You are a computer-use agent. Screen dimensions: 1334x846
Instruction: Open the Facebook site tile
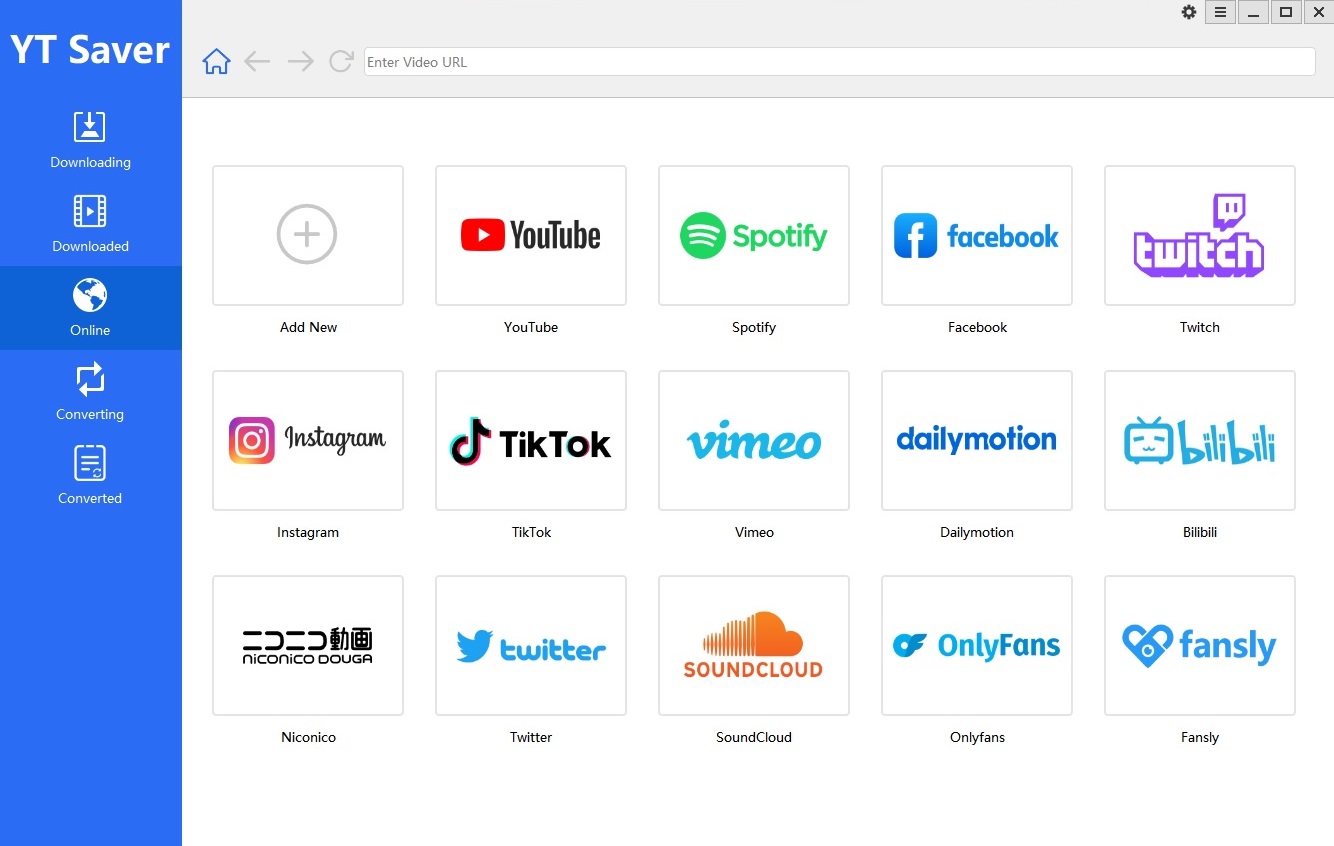pos(977,235)
